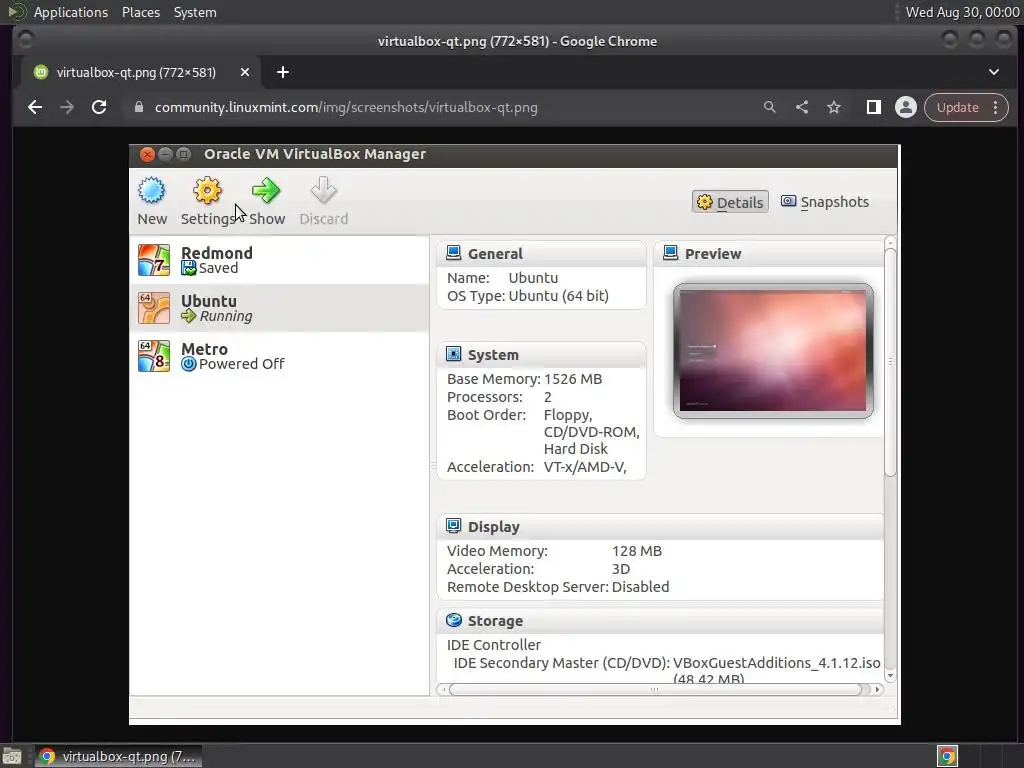Click the details pane vertical scrollbar

click(889, 362)
